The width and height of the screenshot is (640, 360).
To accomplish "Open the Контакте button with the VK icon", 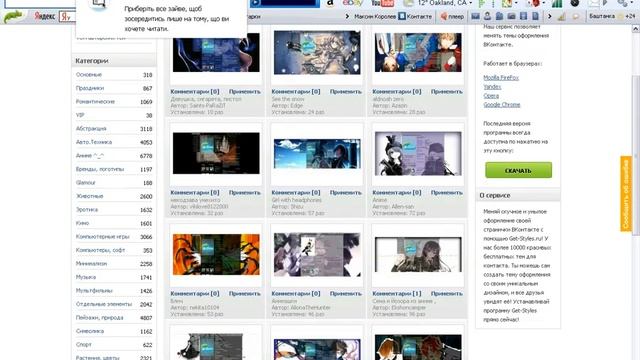I will point(415,16).
